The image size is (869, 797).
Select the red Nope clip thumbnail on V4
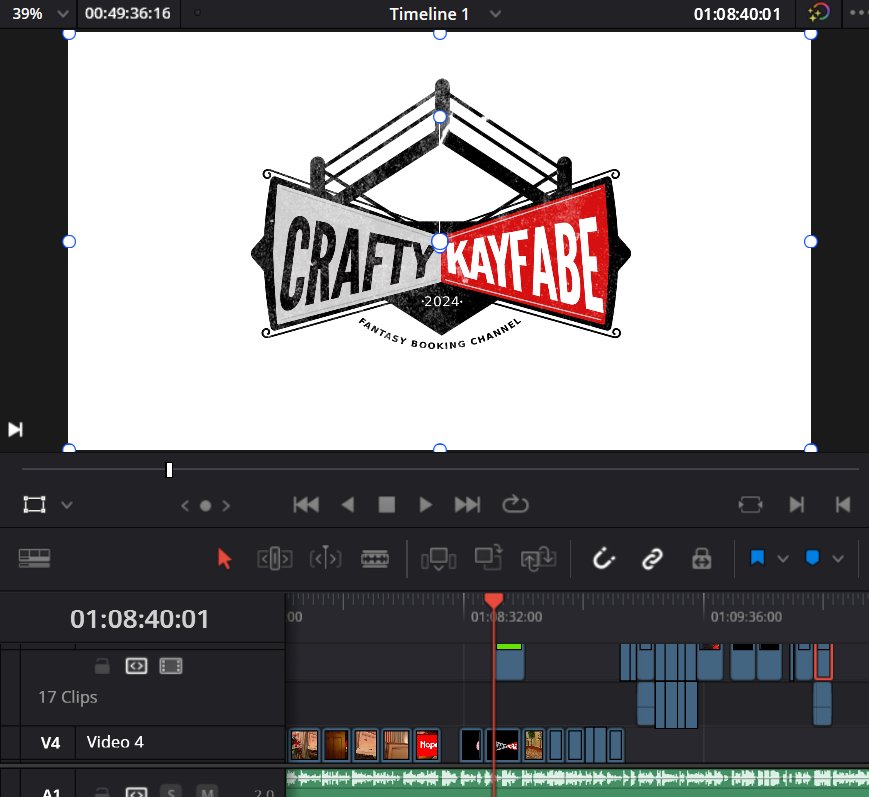(427, 745)
